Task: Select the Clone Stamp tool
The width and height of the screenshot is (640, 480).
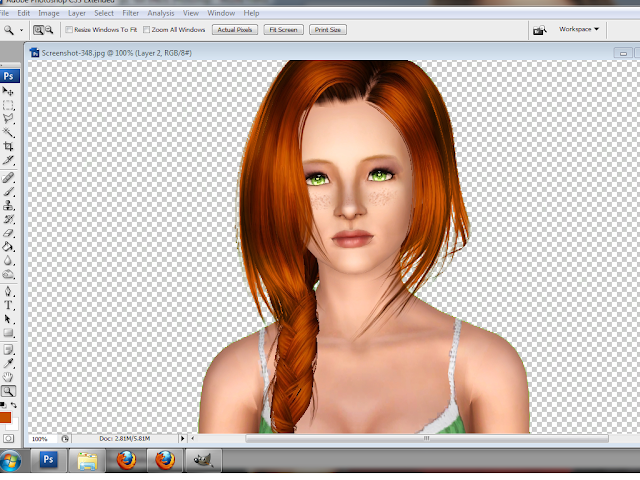Action: [8, 205]
